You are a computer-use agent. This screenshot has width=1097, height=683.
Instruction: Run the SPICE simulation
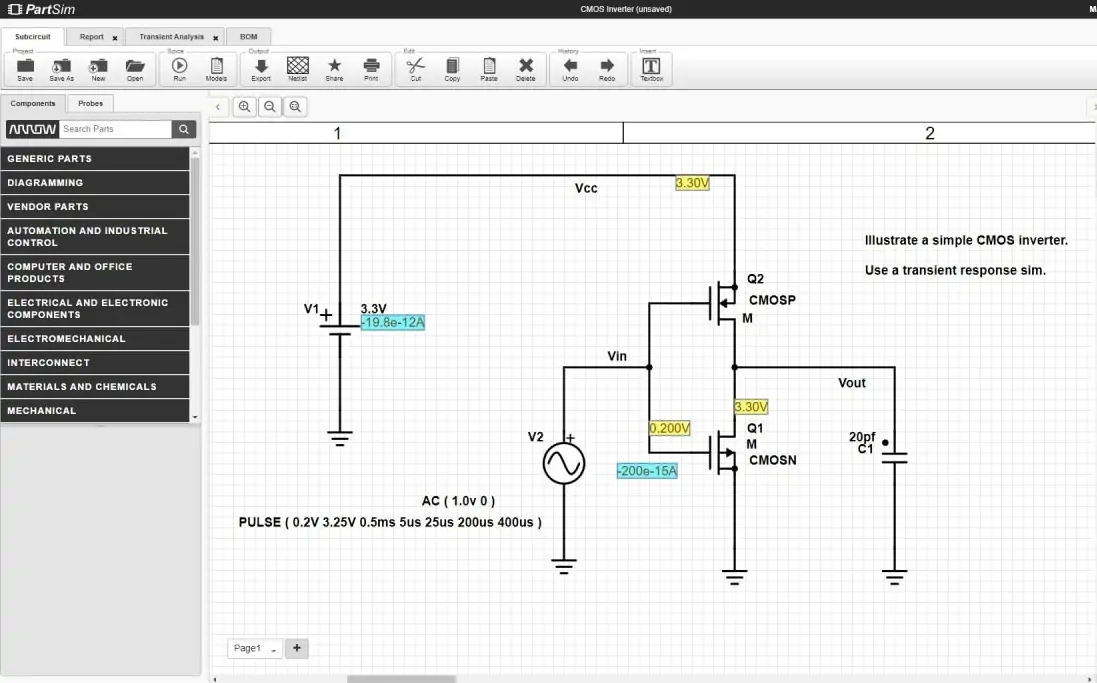[x=179, y=68]
